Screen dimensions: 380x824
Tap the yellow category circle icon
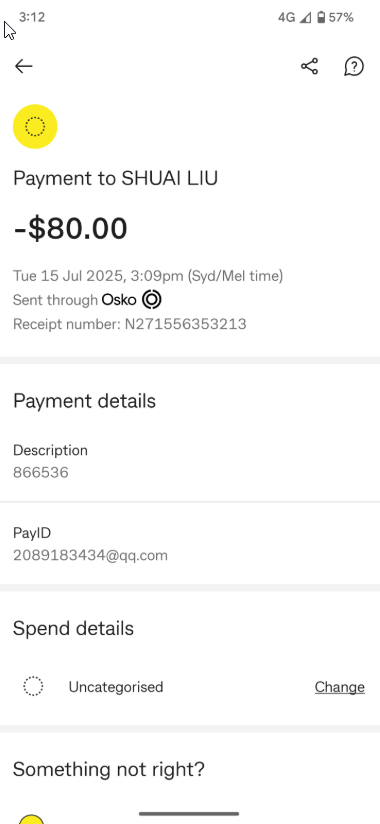coord(35,127)
